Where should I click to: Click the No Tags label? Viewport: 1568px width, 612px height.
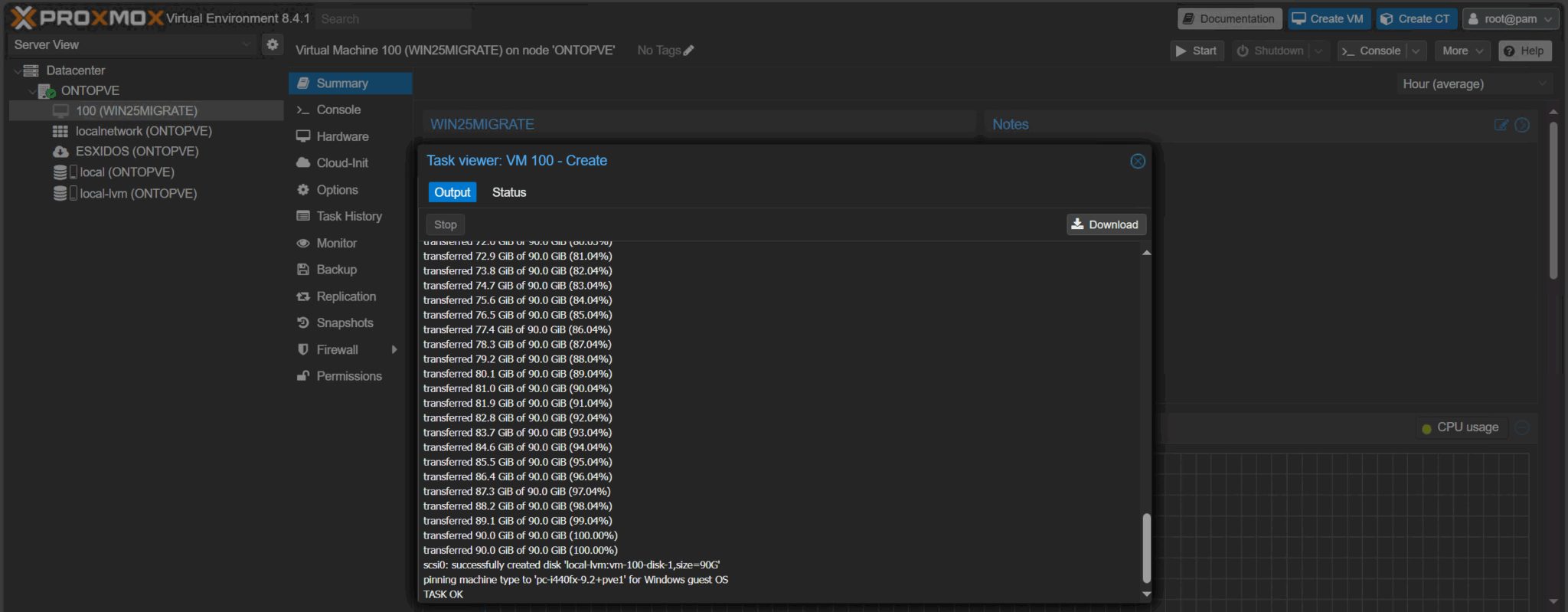(x=659, y=51)
